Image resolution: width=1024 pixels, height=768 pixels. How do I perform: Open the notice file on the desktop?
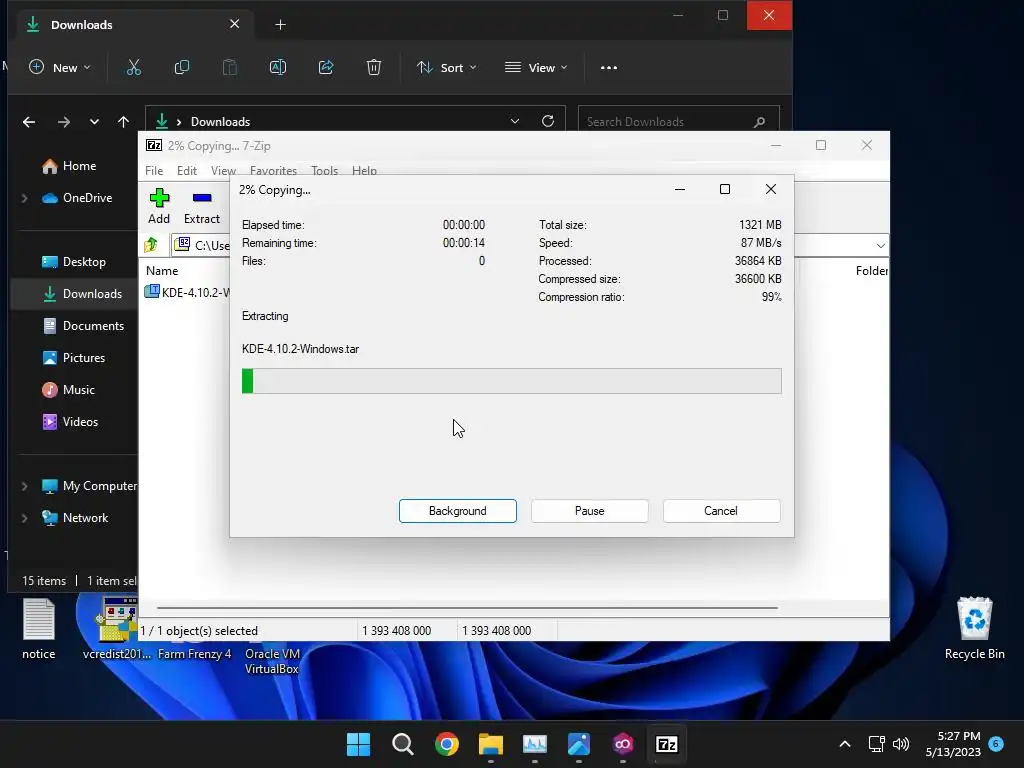pos(39,628)
